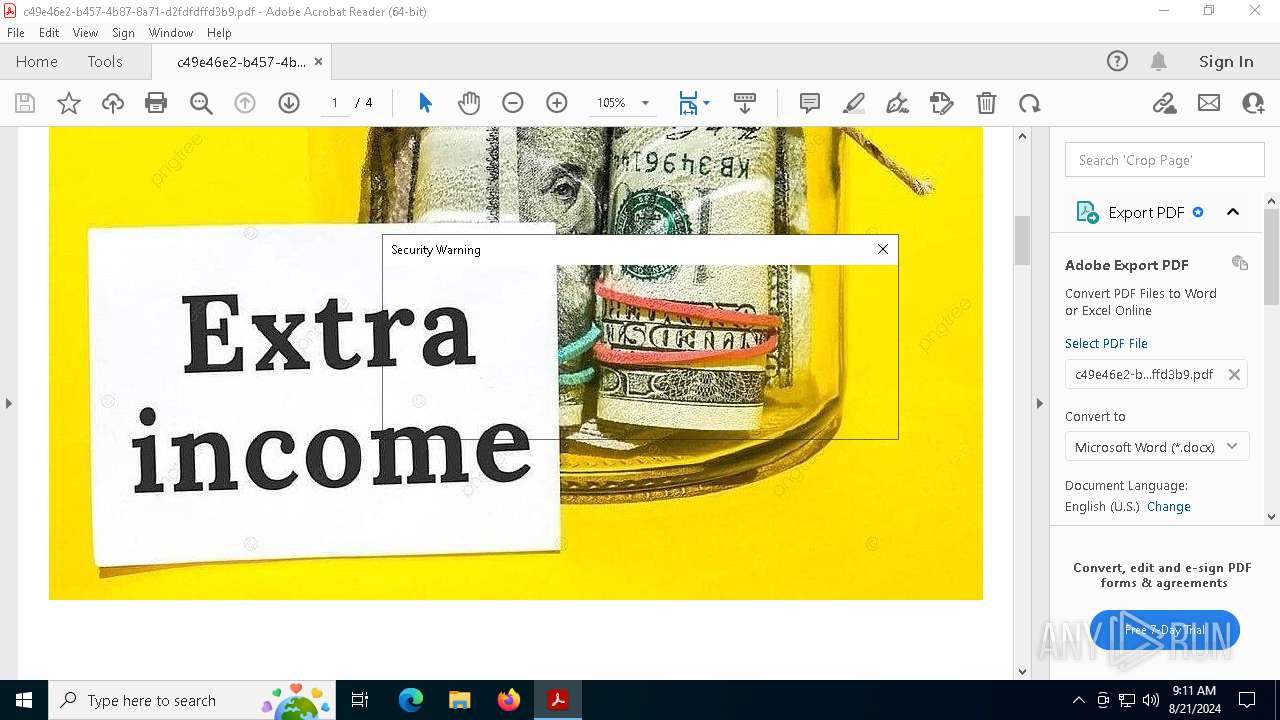Open the Window menu
This screenshot has height=720, width=1280.
coord(171,33)
